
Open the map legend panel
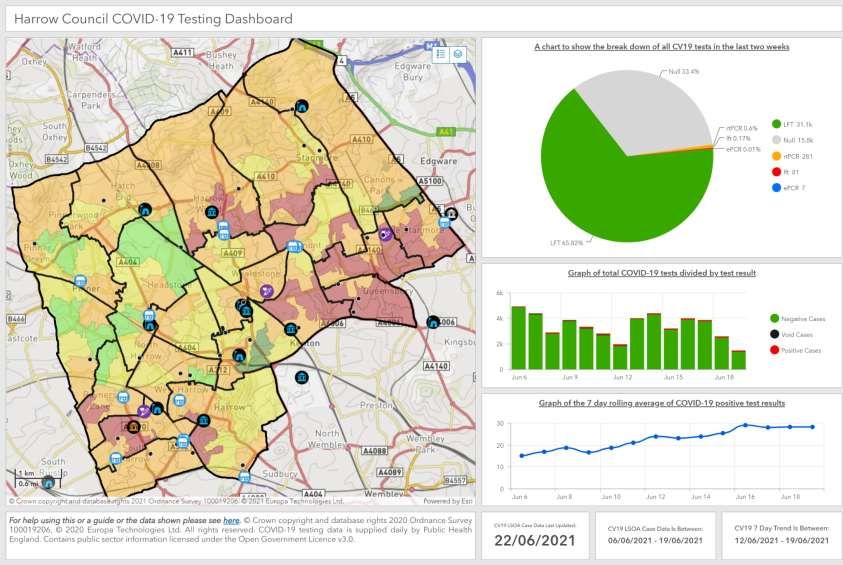441,54
